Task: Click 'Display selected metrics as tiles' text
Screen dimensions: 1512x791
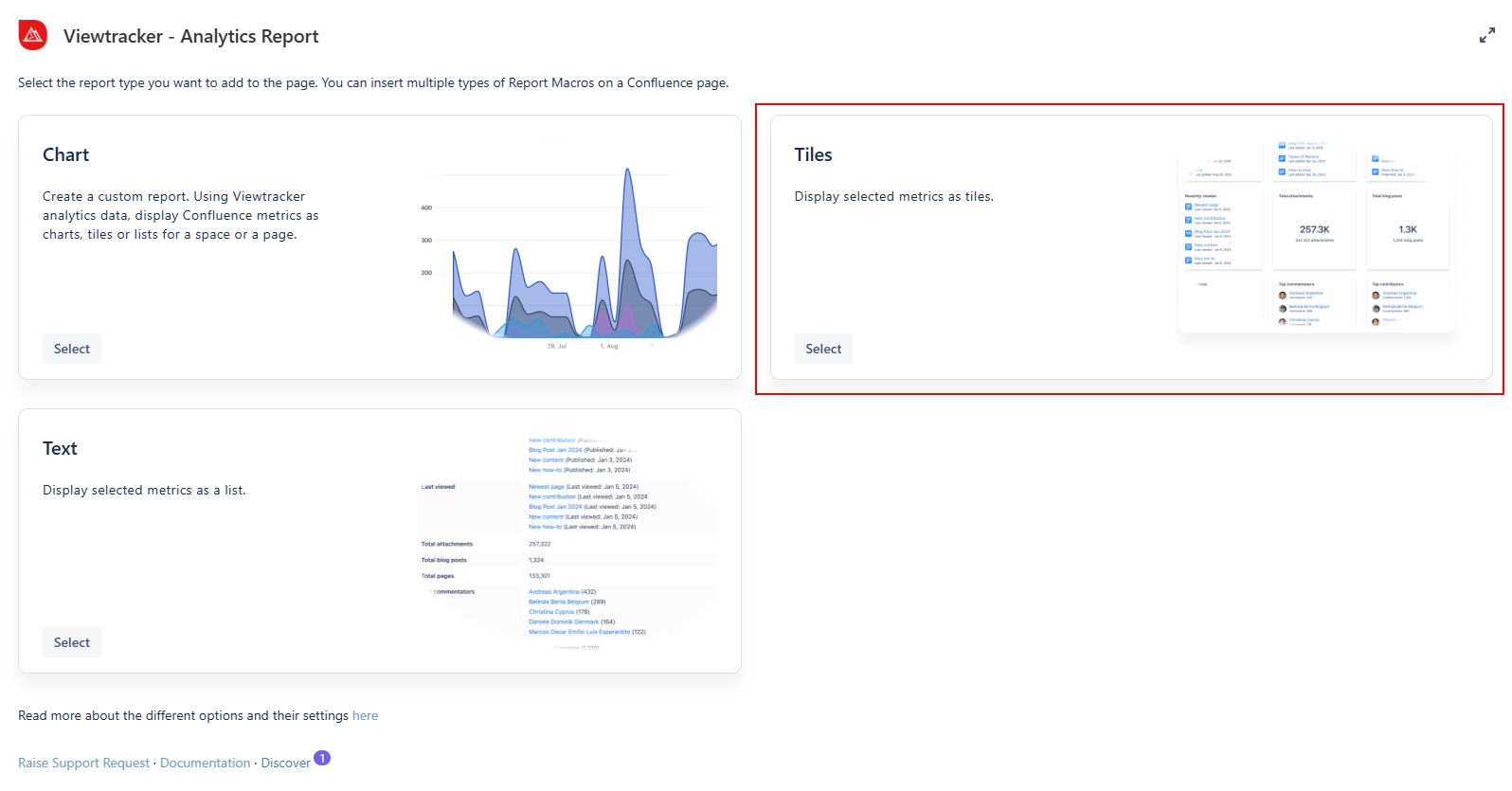Action: click(x=893, y=197)
